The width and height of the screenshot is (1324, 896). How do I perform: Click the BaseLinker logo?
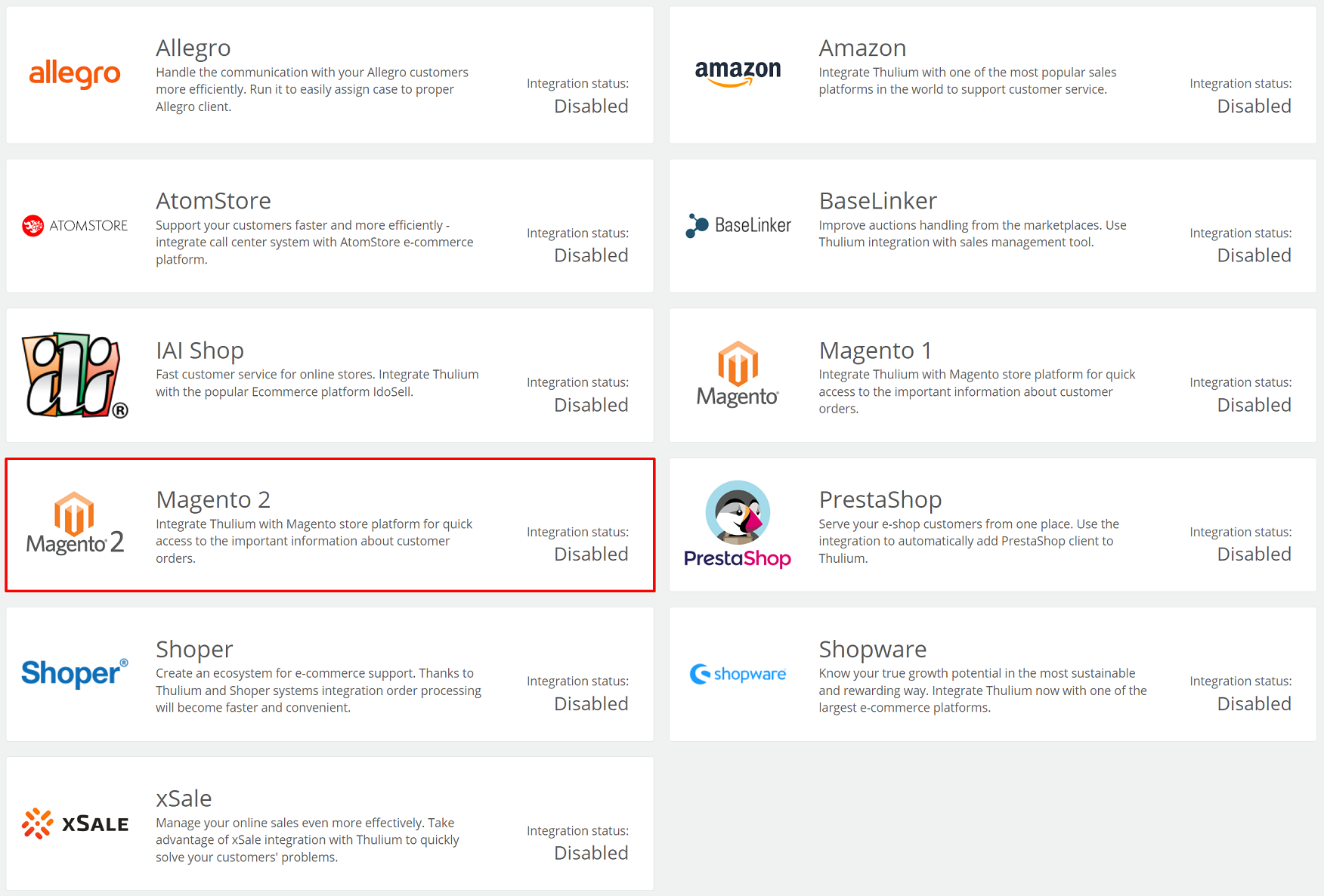pos(738,225)
